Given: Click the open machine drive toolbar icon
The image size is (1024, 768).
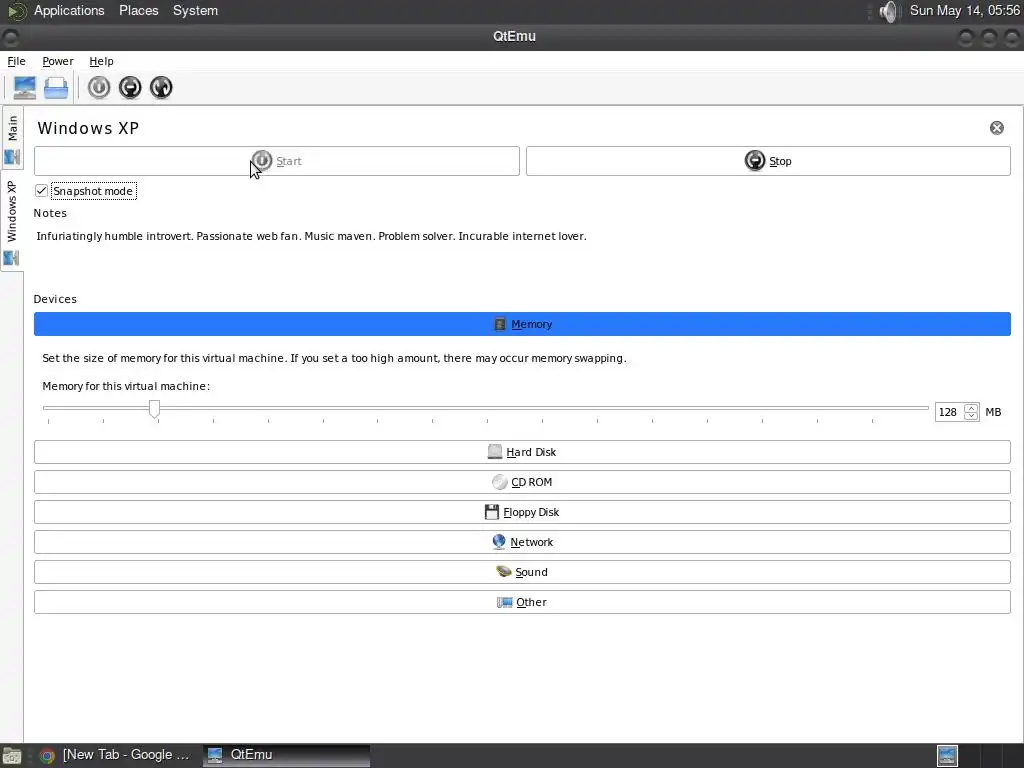Looking at the screenshot, I should pos(56,88).
